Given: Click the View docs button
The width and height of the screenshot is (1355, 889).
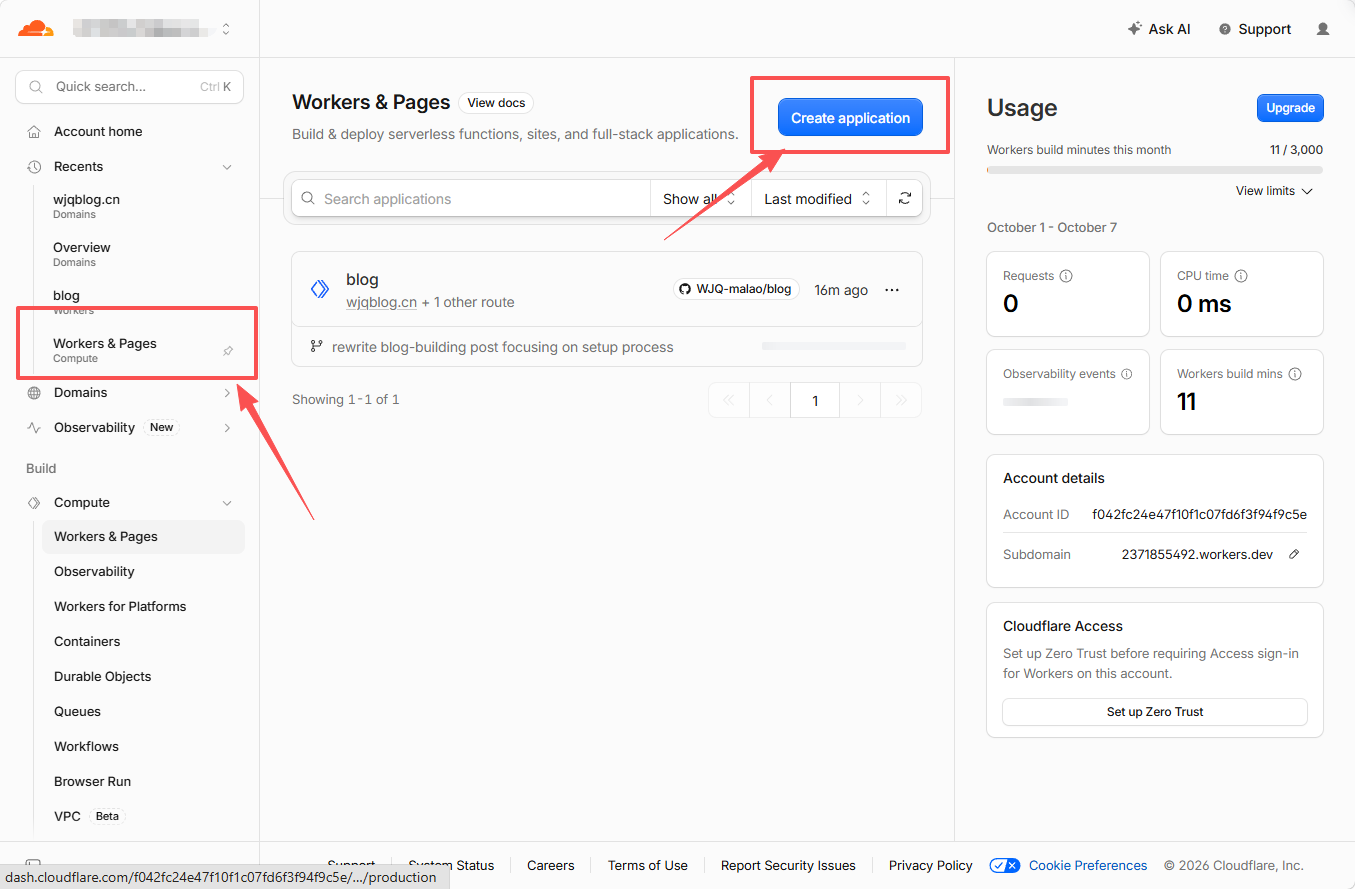Looking at the screenshot, I should coord(496,103).
